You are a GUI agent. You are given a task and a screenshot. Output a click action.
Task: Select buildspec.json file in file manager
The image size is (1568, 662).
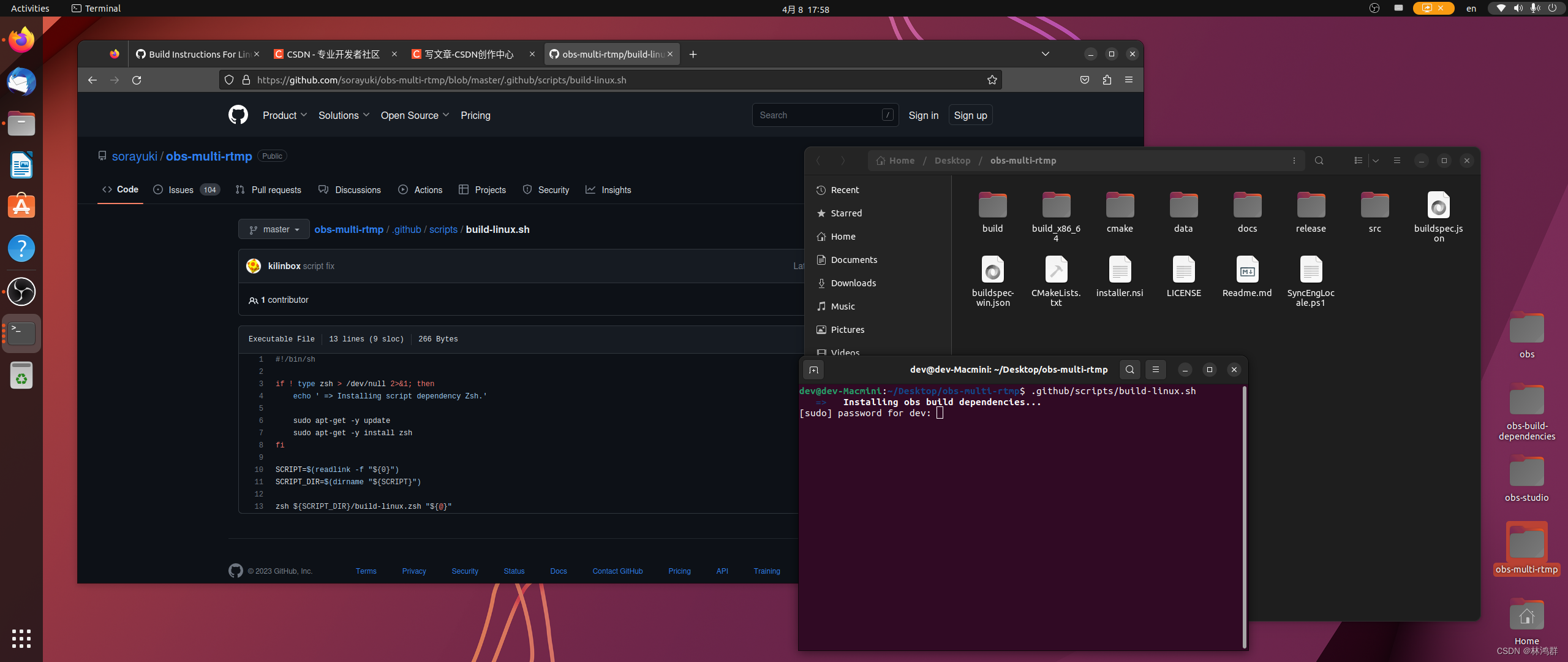click(x=1439, y=217)
